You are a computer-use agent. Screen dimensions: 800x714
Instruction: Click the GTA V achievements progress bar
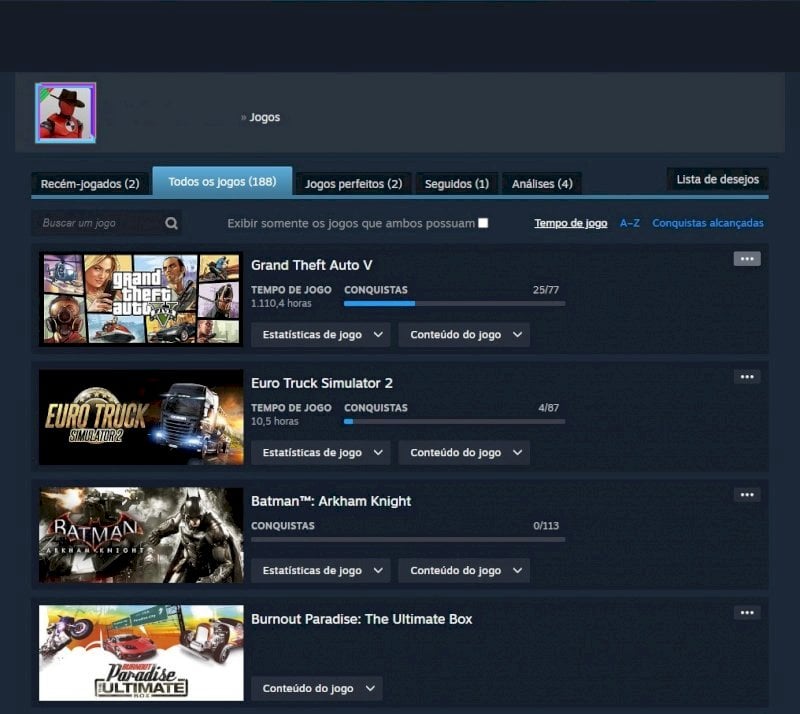click(x=455, y=304)
